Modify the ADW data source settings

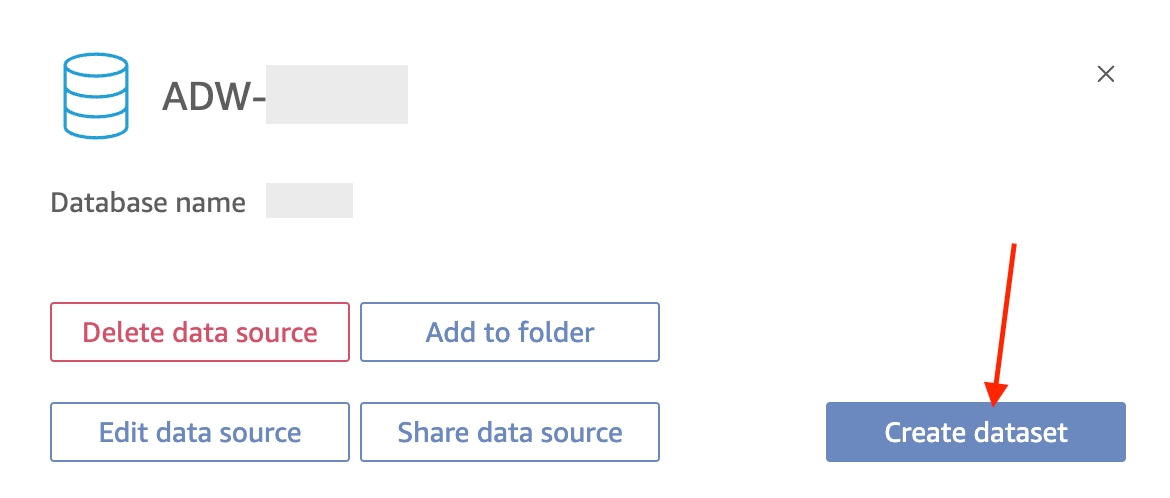pyautogui.click(x=200, y=432)
